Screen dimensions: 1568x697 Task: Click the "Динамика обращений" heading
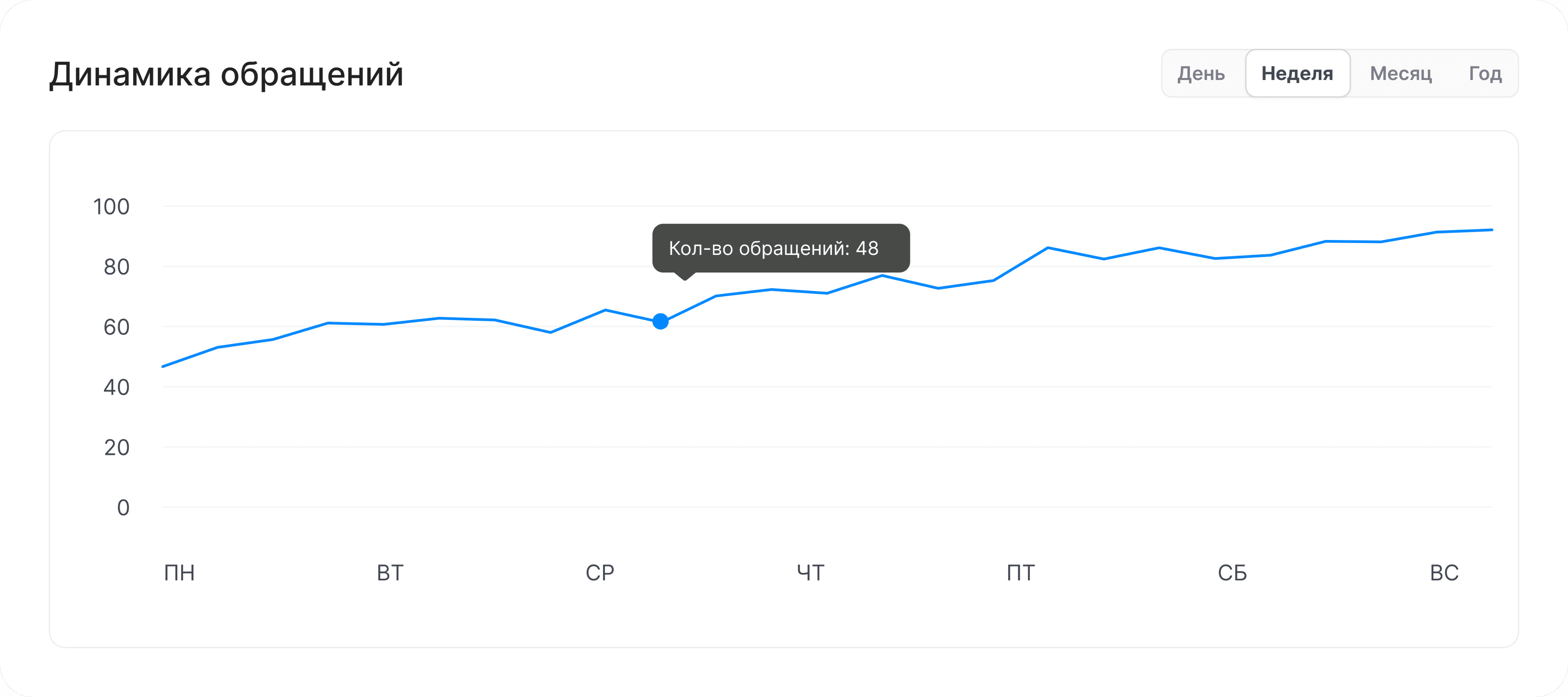coord(227,74)
